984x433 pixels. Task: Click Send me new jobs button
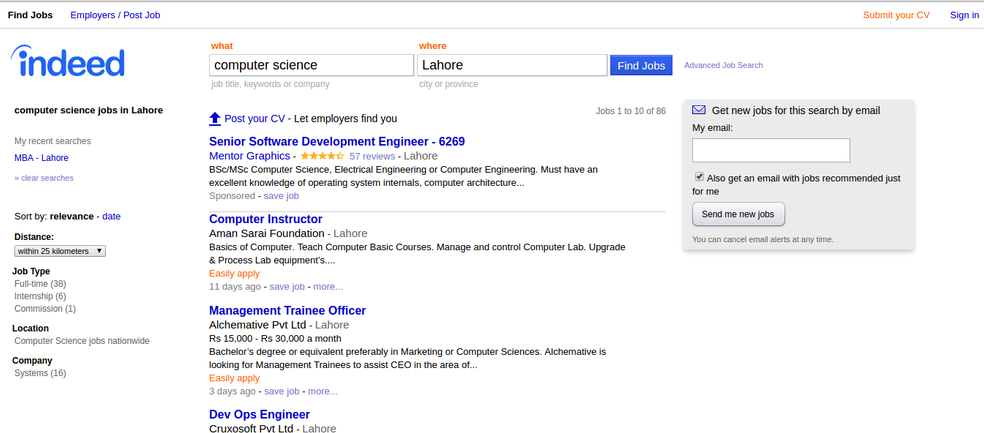coord(738,214)
